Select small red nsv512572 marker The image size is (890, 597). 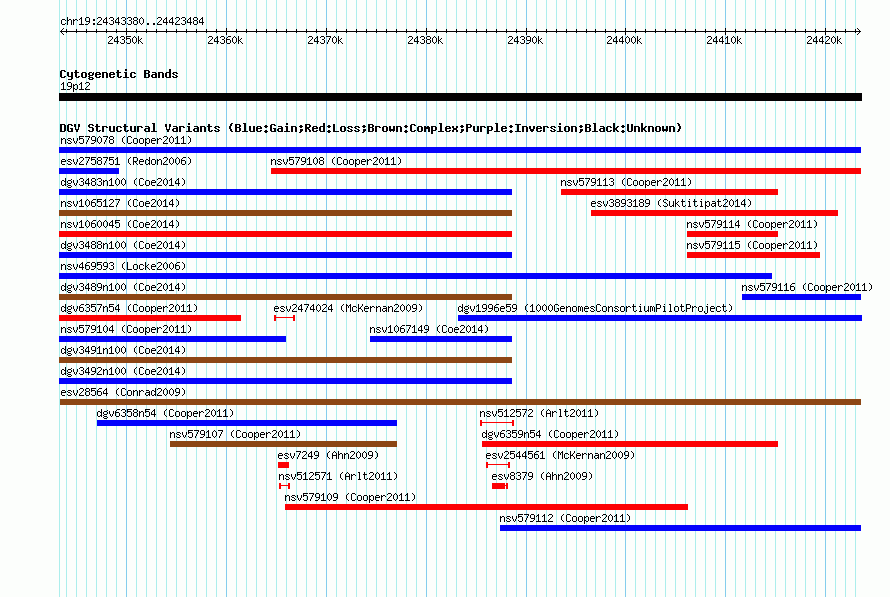point(497,423)
